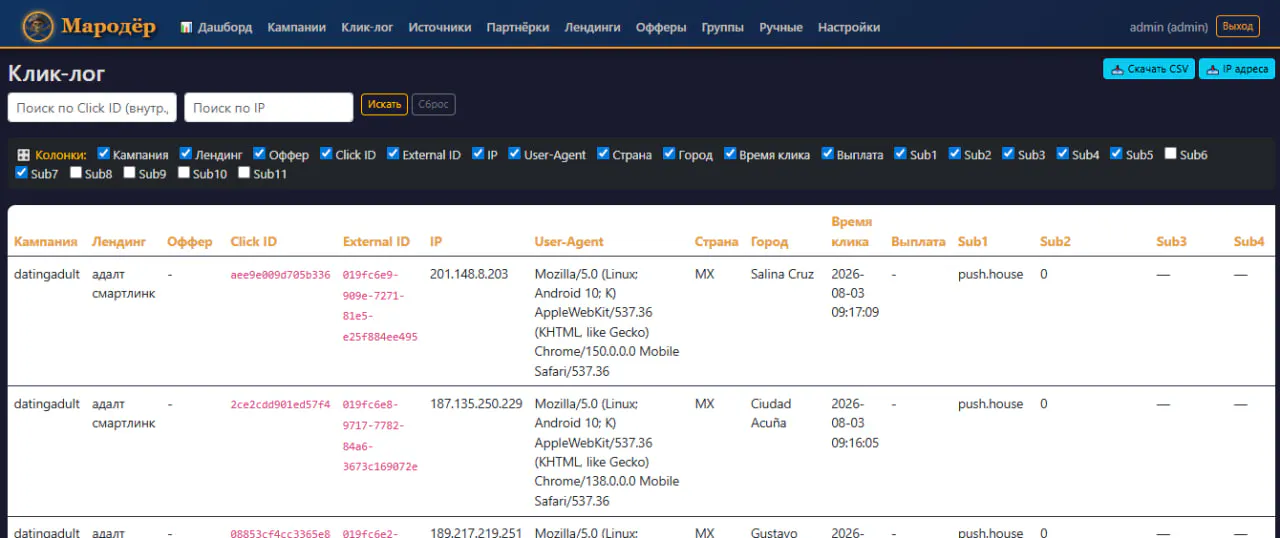Click the External ID column header
The image size is (1280, 538).
[x=376, y=241]
